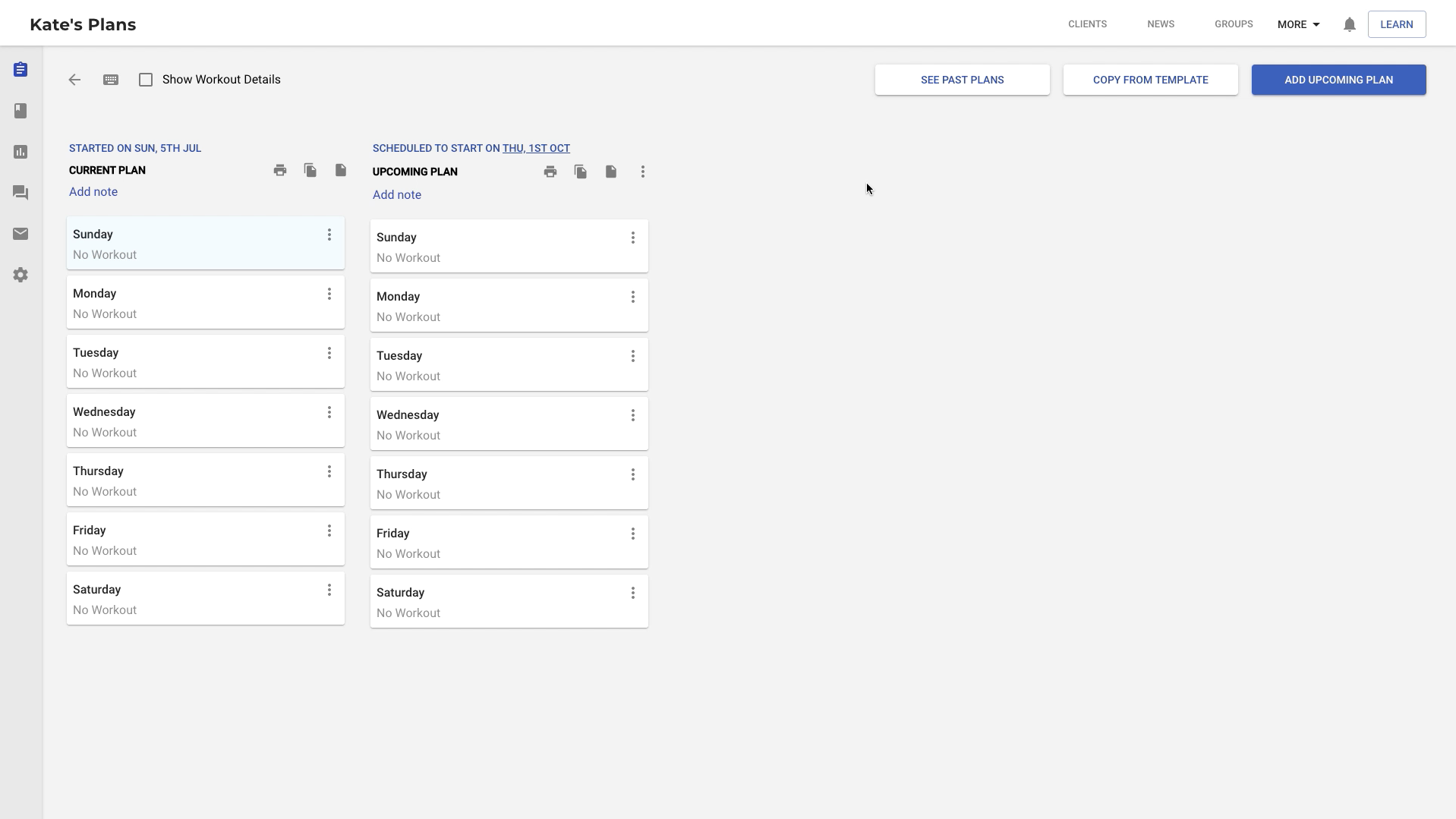Open the bar chart stats sidebar icon

coord(20,152)
